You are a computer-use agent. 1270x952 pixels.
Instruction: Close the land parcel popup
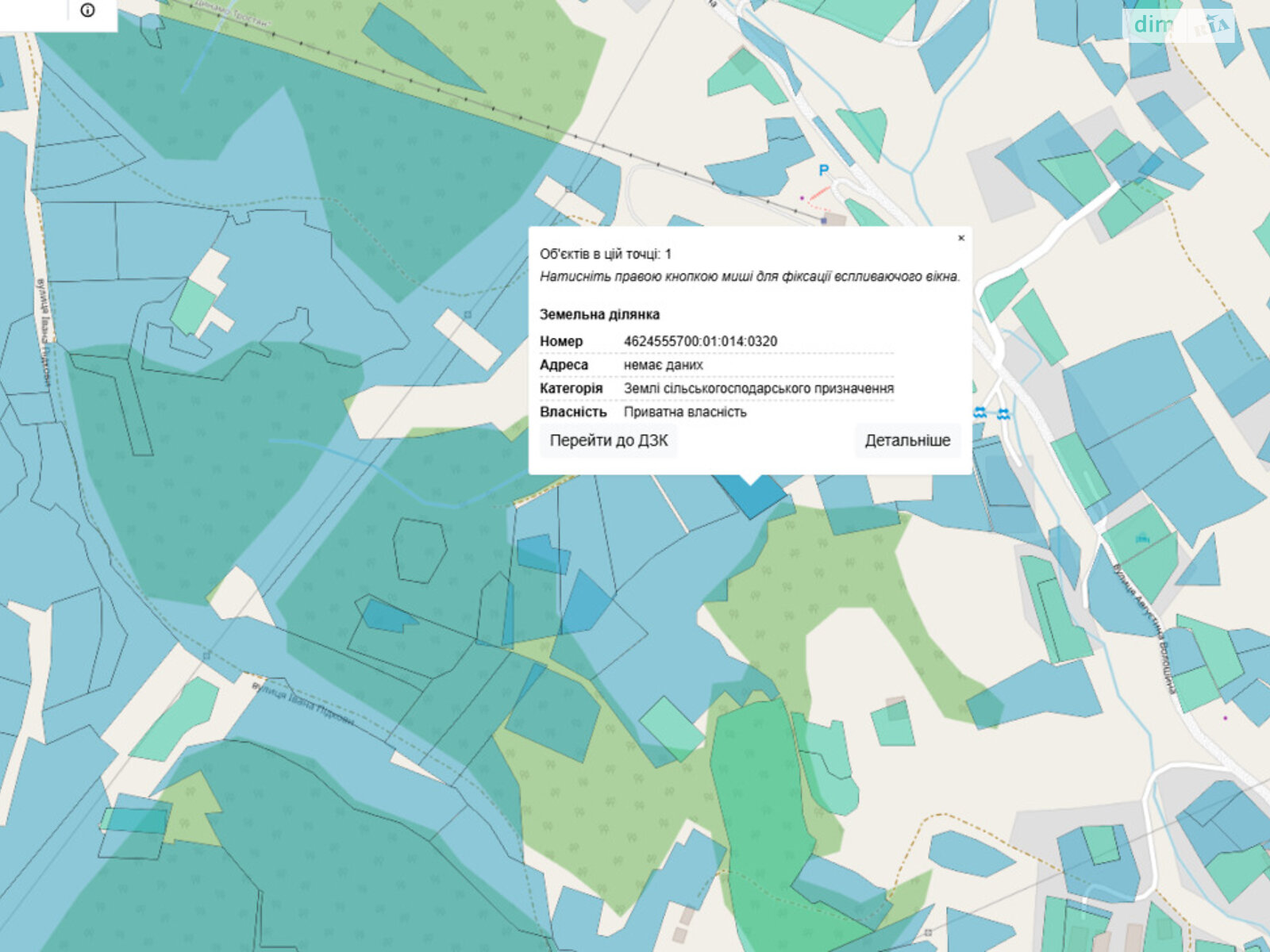click(x=960, y=238)
